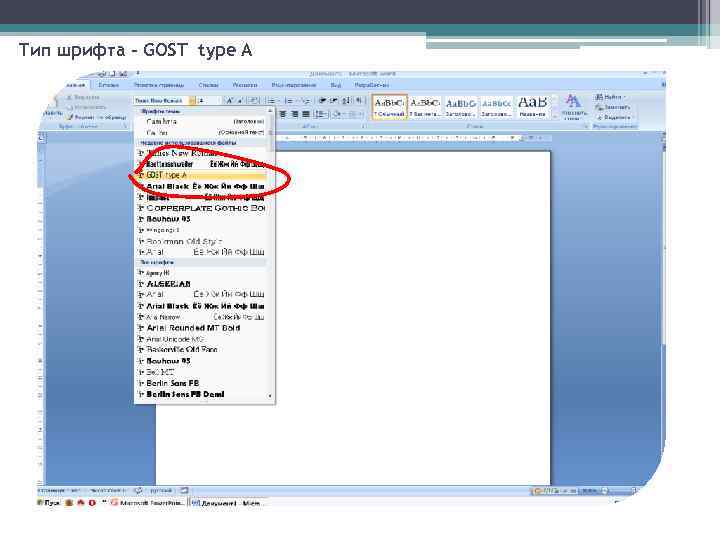
Task: Justify the paragraph text
Action: pos(306,114)
